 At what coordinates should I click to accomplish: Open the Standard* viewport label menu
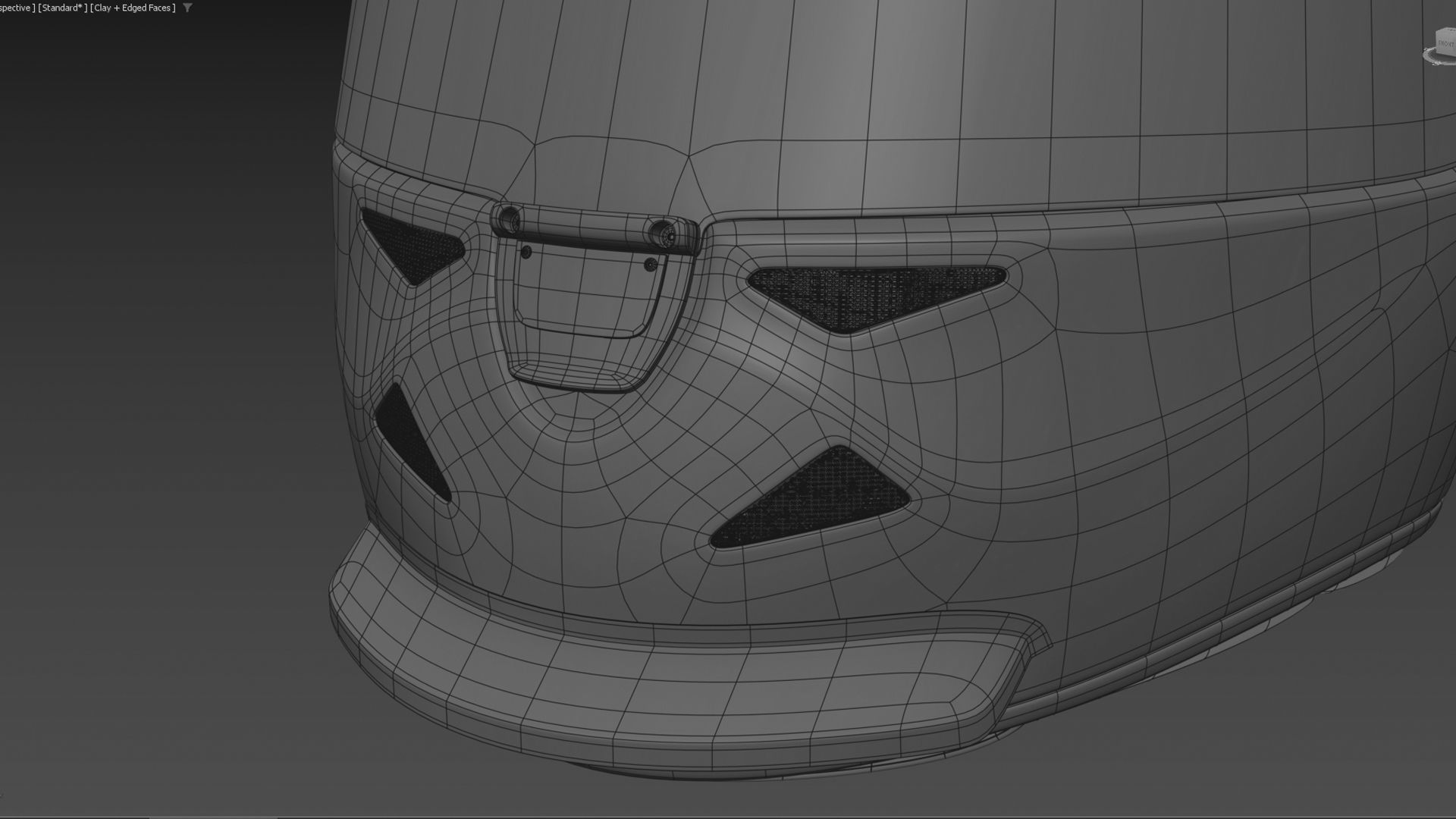coord(62,8)
